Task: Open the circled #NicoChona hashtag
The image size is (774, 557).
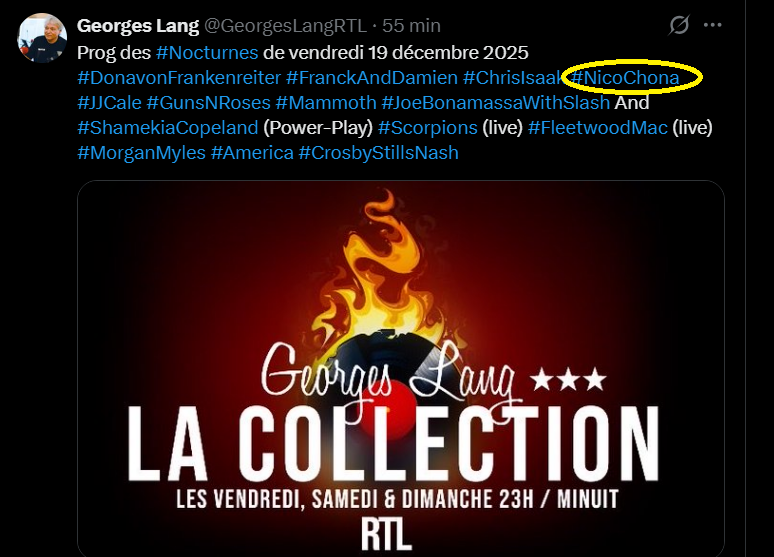Action: 625,78
